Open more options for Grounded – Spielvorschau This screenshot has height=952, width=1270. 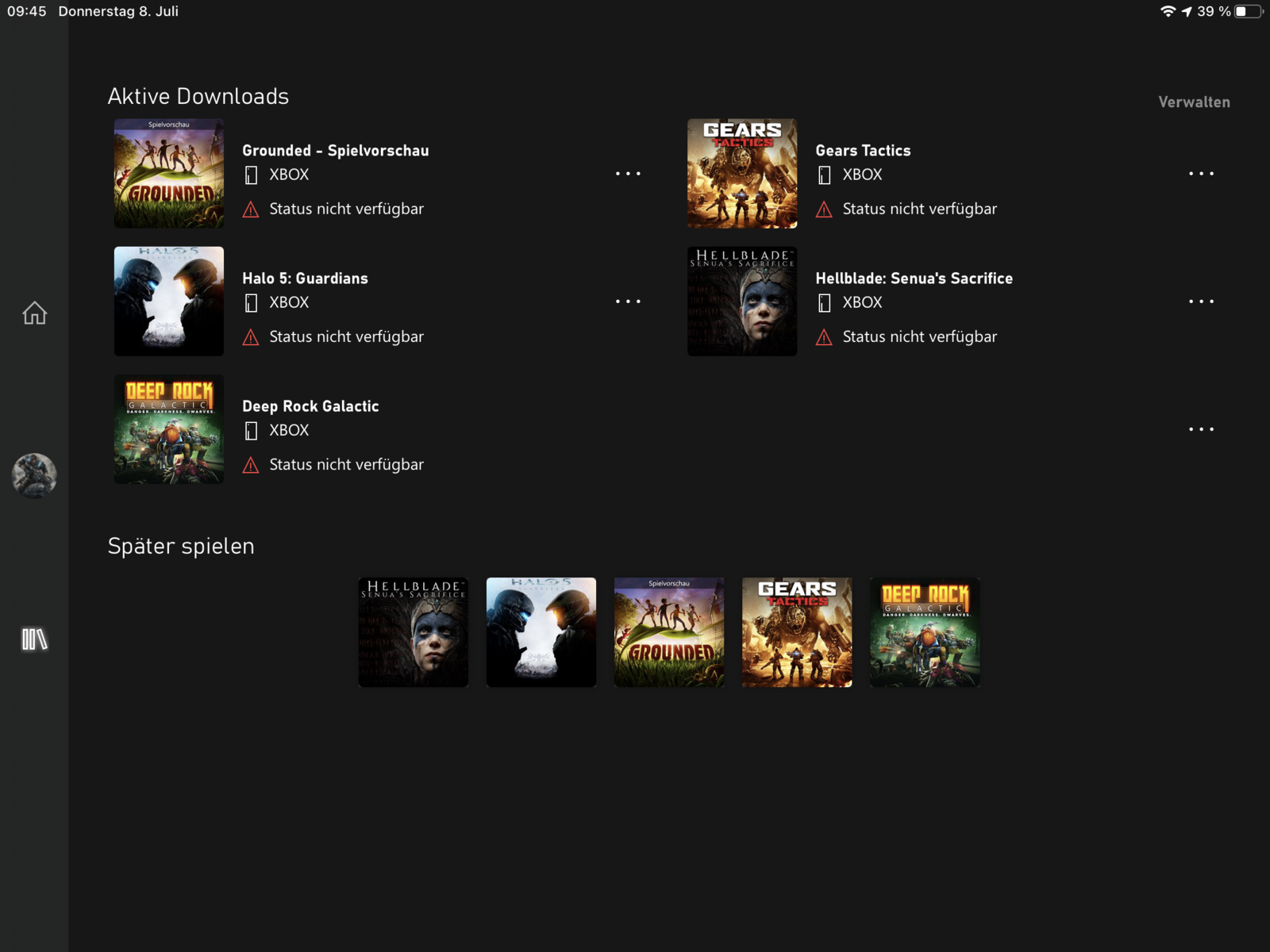pyautogui.click(x=628, y=174)
